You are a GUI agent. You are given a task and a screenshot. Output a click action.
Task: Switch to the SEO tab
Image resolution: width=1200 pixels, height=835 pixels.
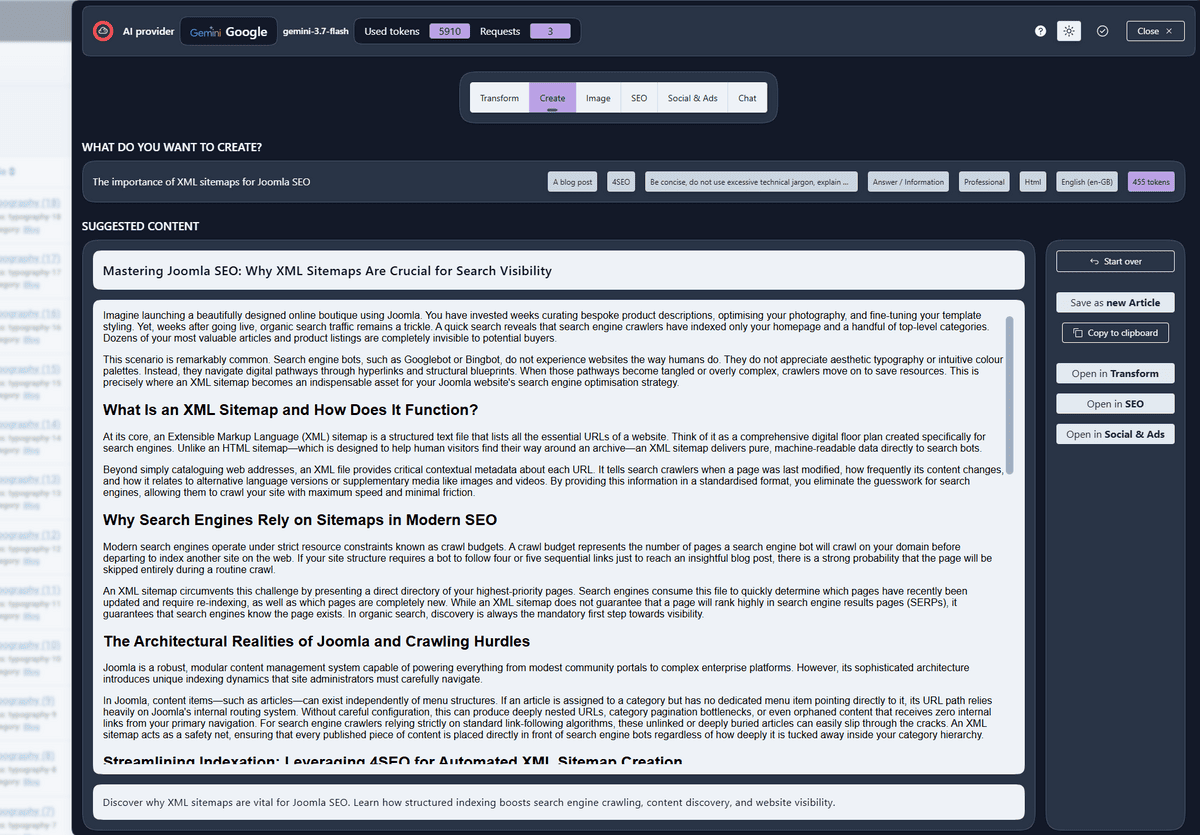pyautogui.click(x=638, y=98)
